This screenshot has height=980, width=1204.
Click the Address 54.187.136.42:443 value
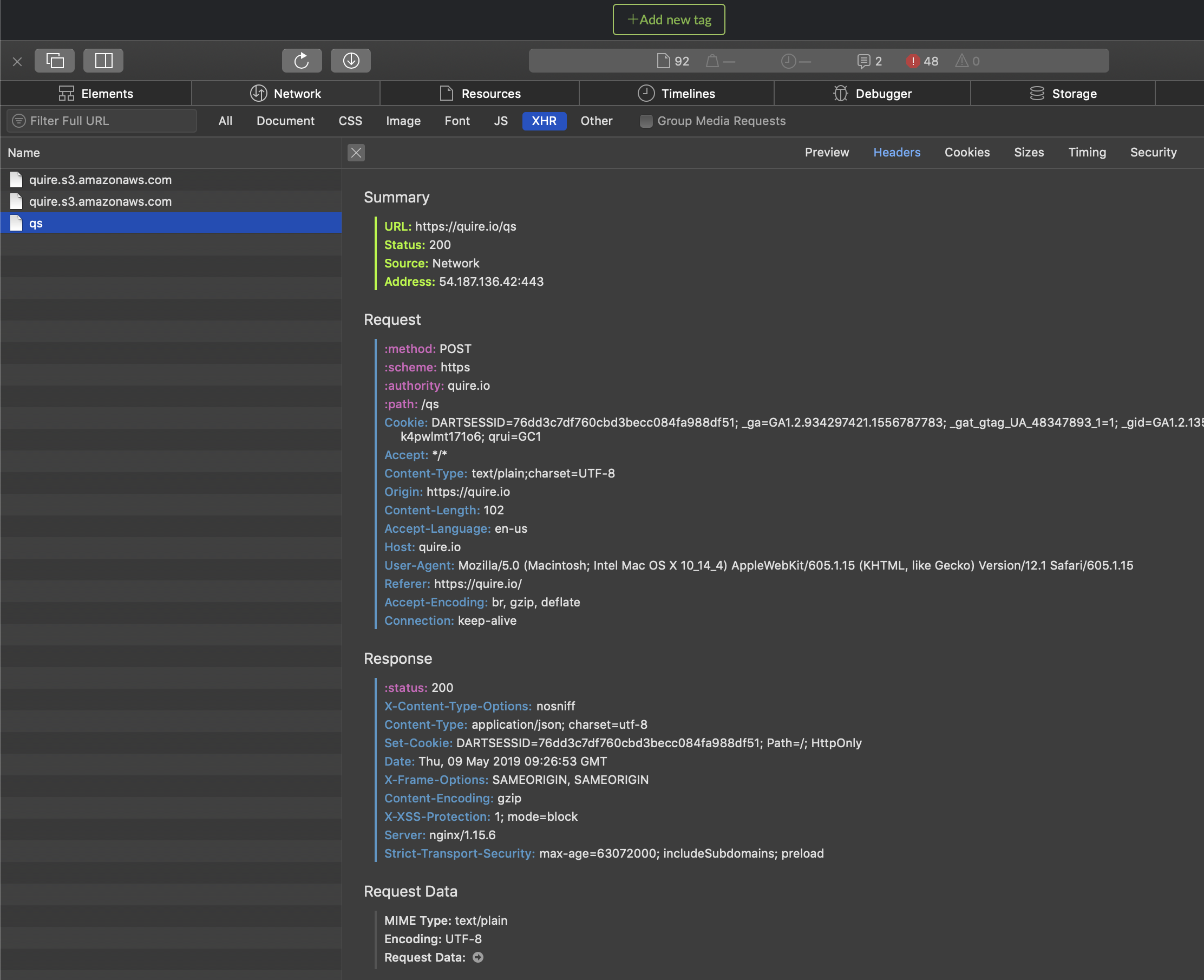(491, 282)
